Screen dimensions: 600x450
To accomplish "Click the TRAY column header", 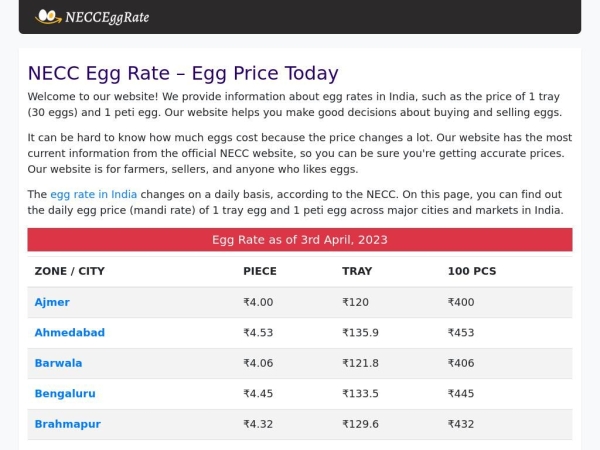I will (356, 271).
